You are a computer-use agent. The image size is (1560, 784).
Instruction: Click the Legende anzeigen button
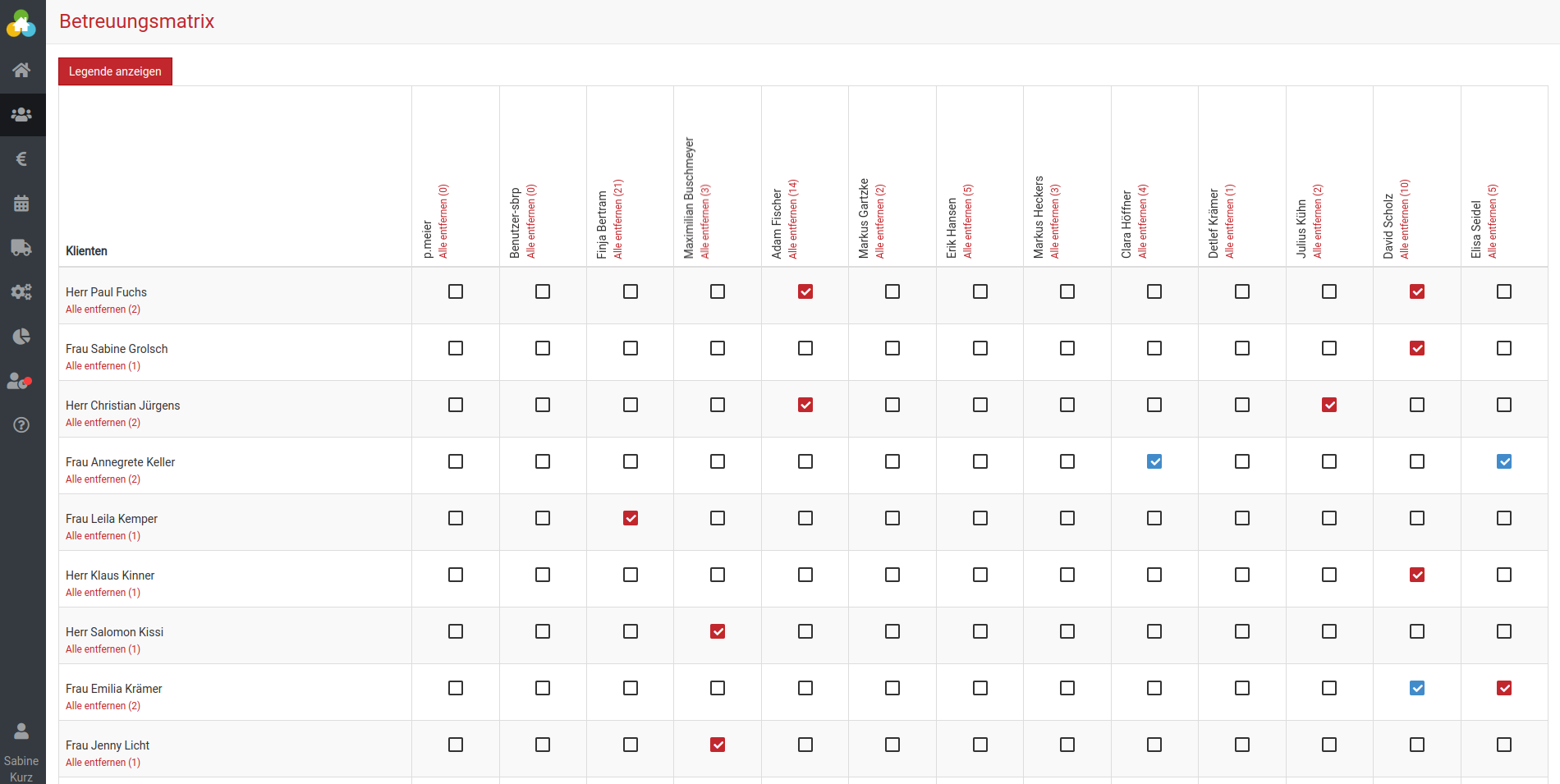click(x=115, y=71)
